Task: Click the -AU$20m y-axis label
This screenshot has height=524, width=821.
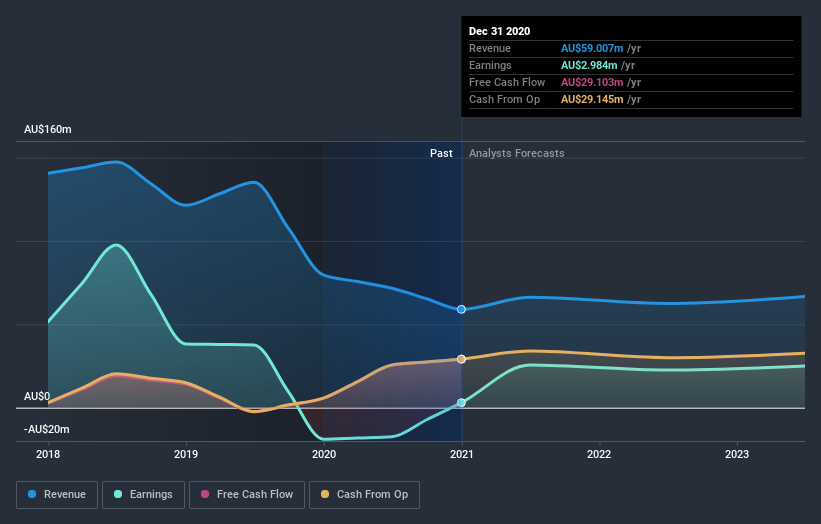Action: [x=47, y=429]
